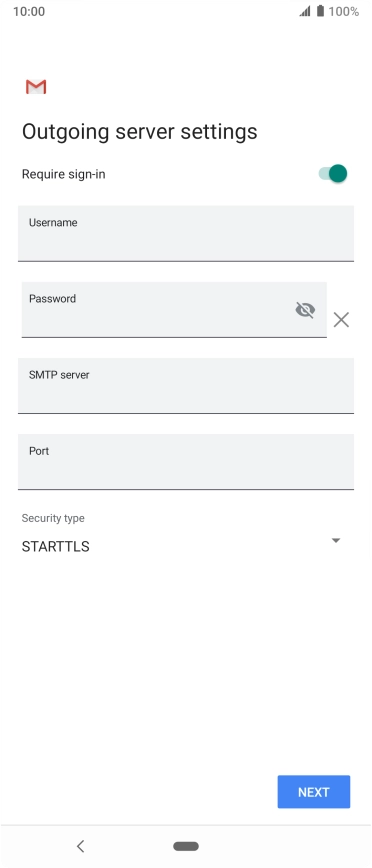Tap the battery status icon
The width and height of the screenshot is (372, 868).
[321, 11]
